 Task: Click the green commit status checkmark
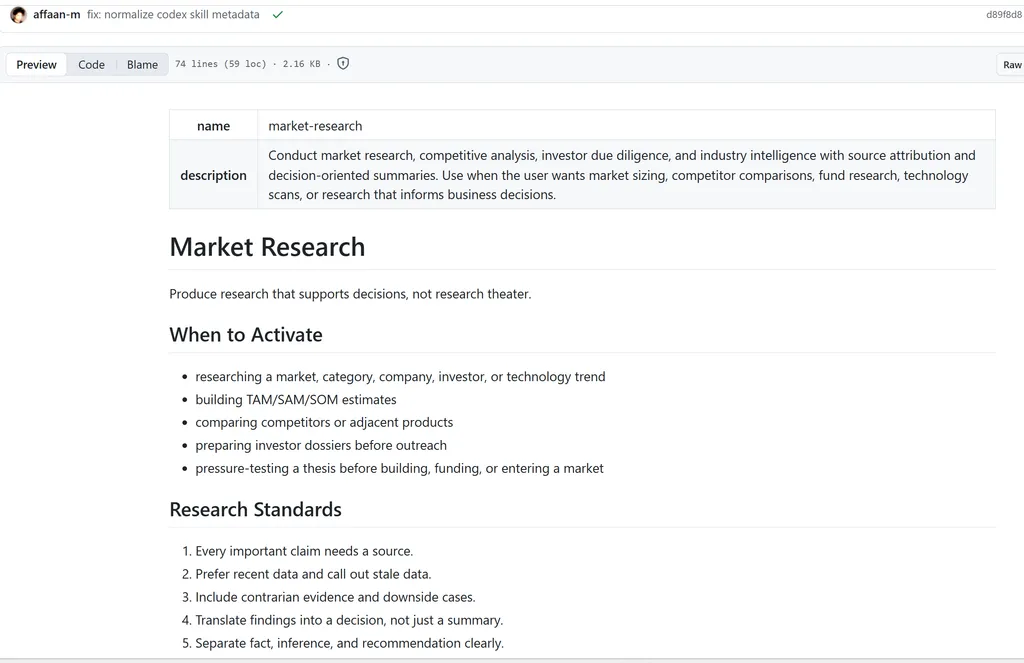coord(278,14)
